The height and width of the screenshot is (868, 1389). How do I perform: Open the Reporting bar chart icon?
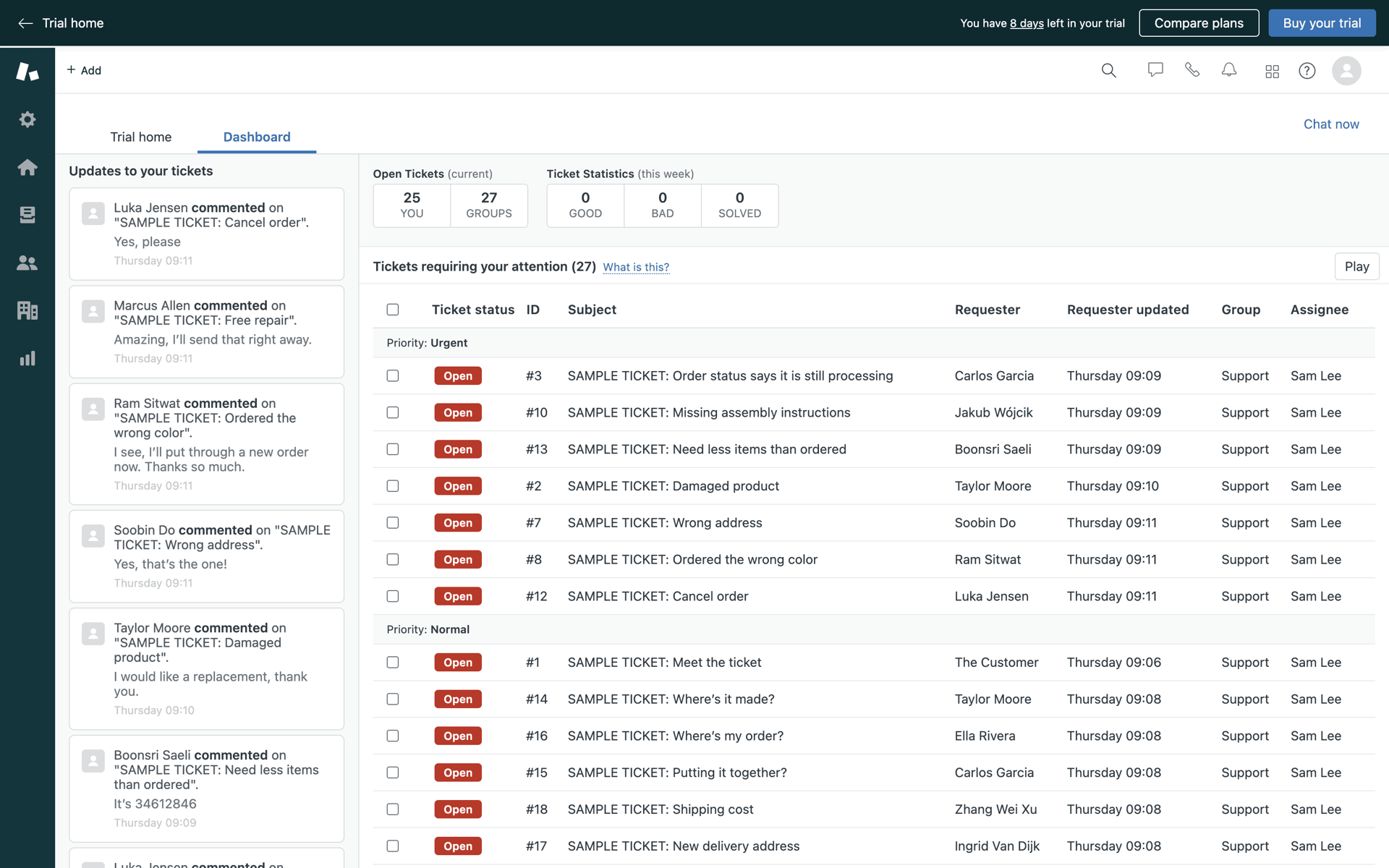[27, 358]
